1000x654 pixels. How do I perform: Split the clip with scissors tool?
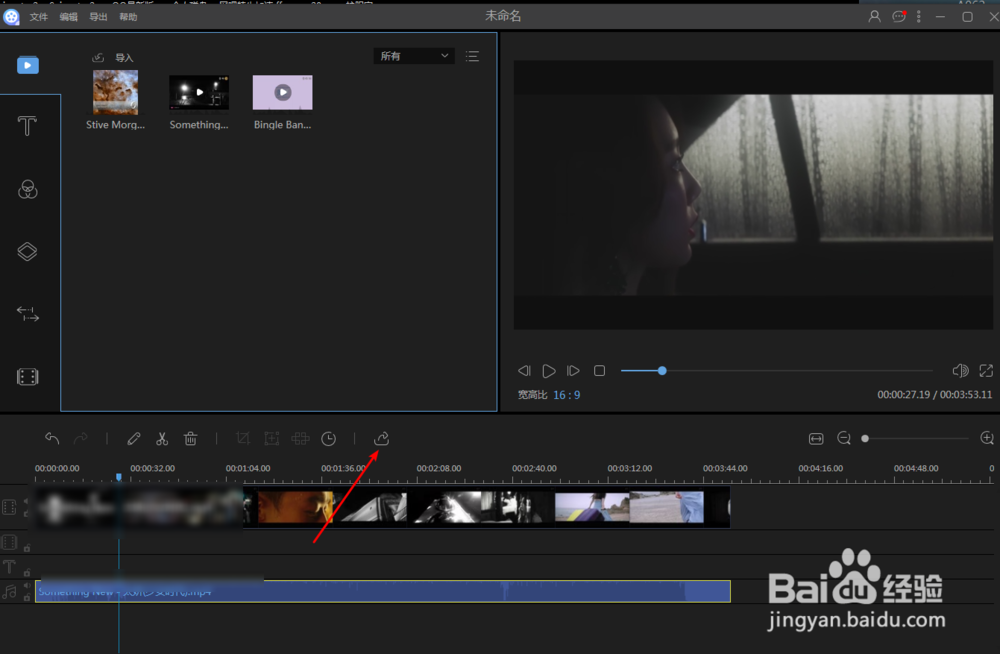click(162, 438)
